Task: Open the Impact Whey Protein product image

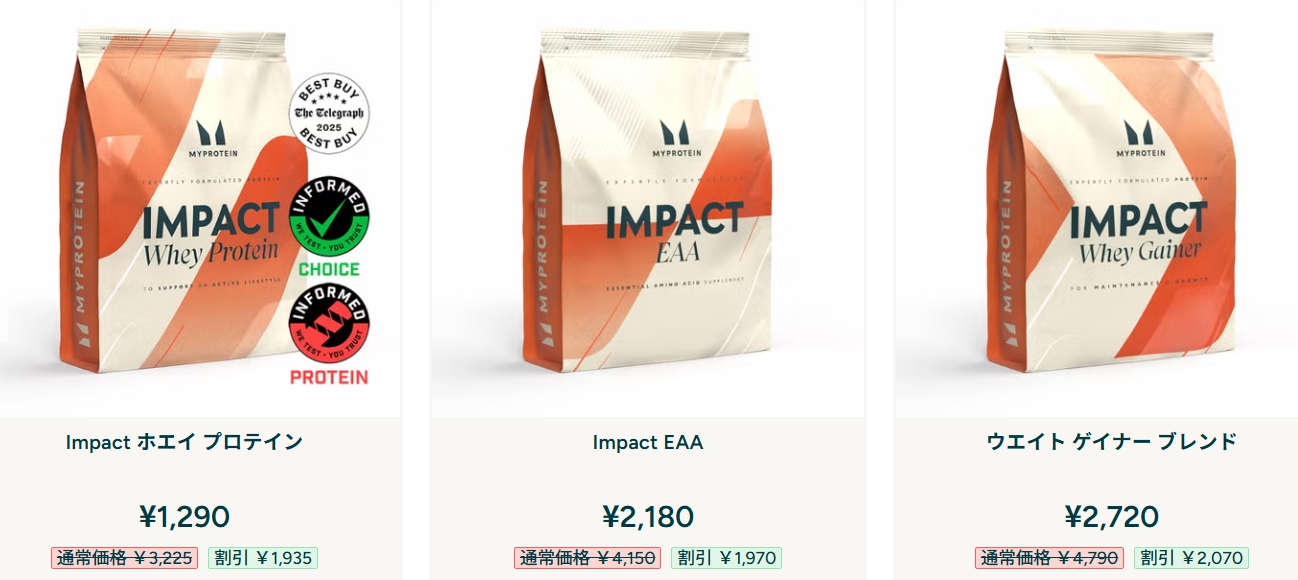Action: click(x=200, y=208)
